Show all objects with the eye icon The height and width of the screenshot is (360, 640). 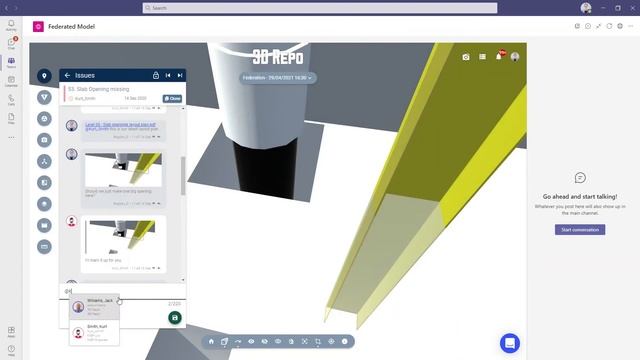pos(251,341)
